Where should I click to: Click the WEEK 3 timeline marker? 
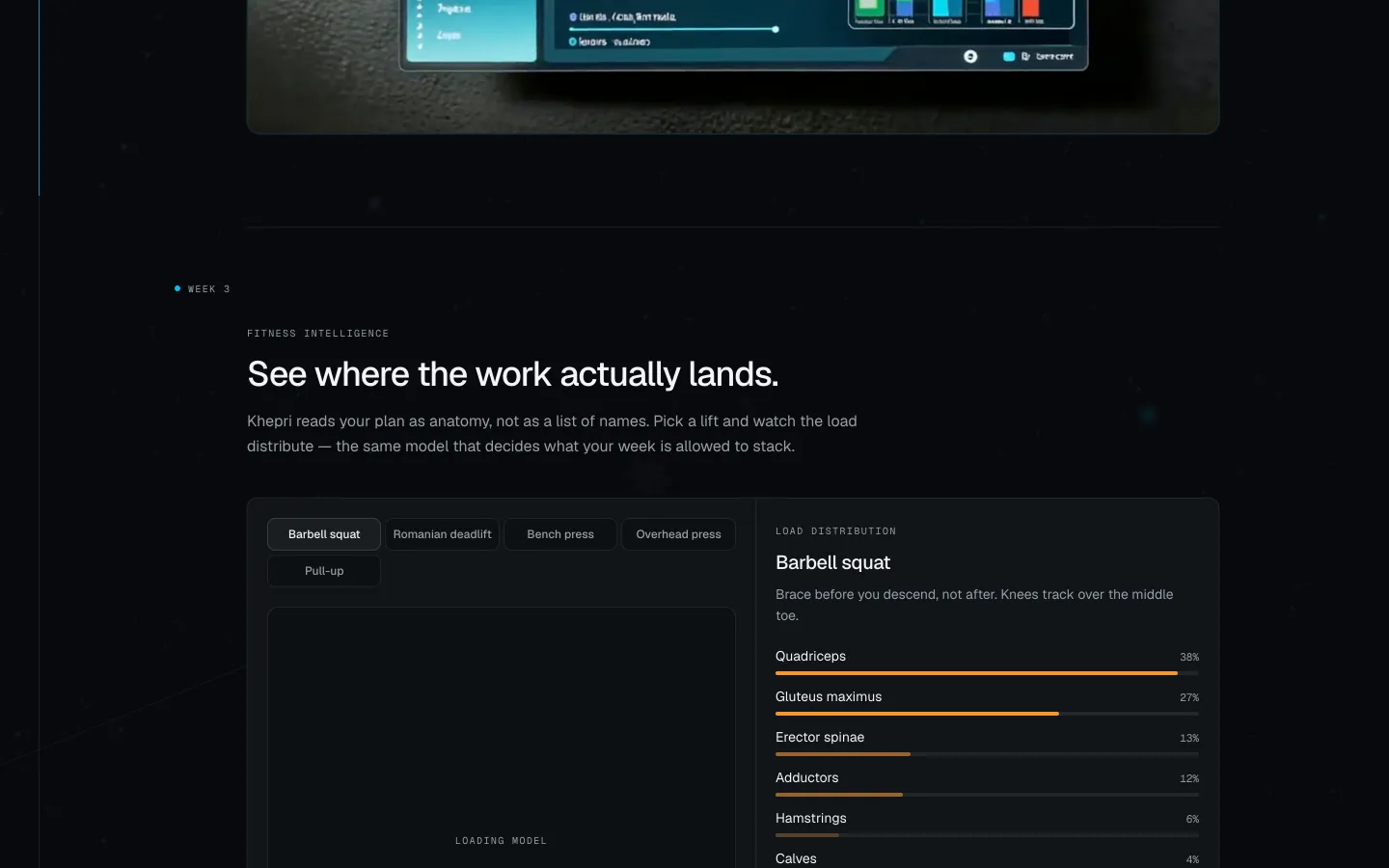click(203, 289)
